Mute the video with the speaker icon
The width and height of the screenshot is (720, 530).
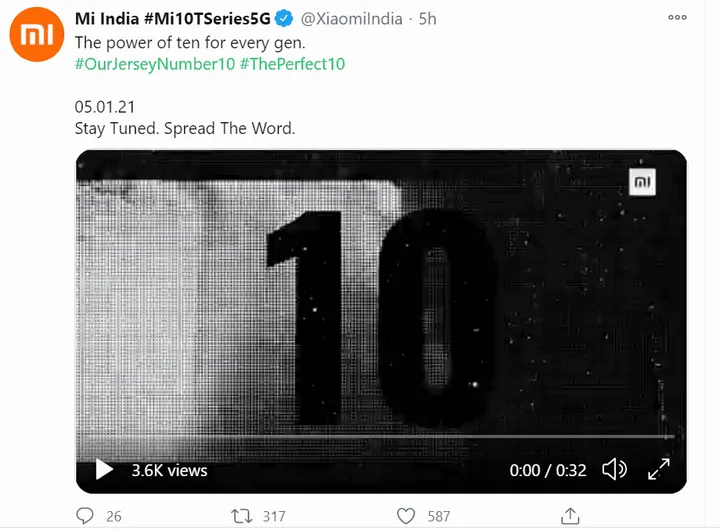click(614, 469)
